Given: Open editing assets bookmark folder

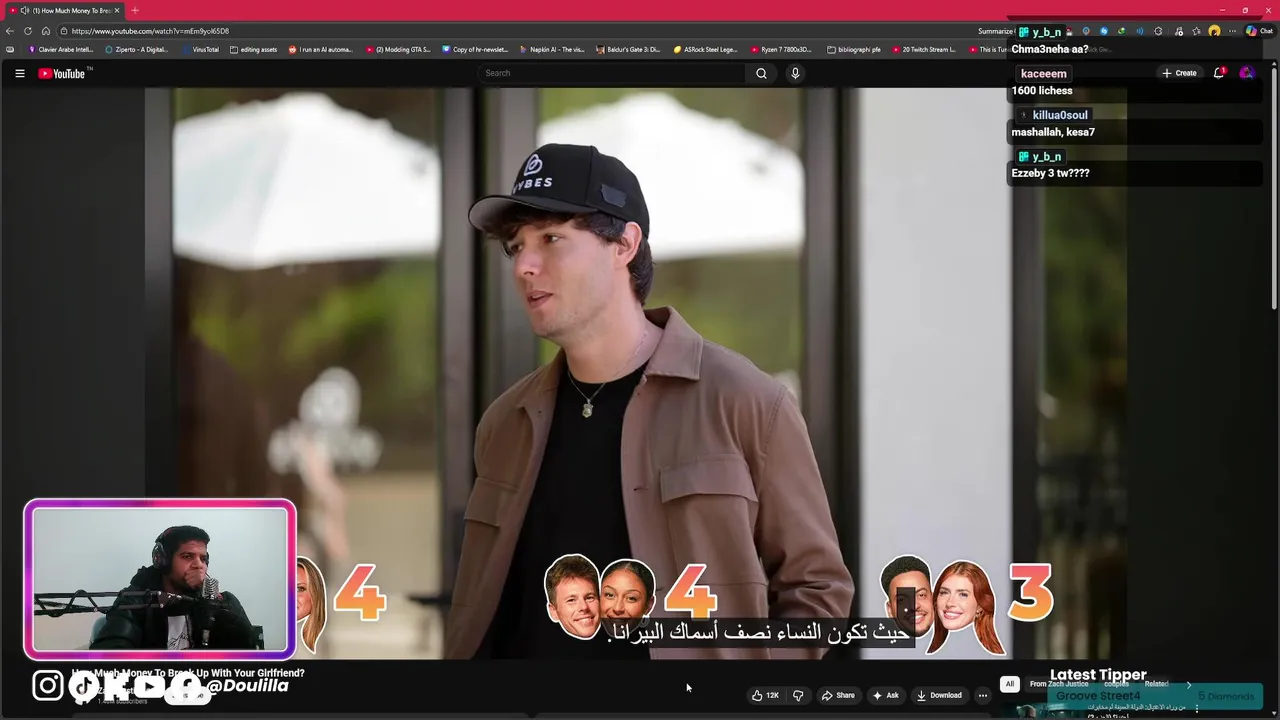Looking at the screenshot, I should tap(254, 49).
